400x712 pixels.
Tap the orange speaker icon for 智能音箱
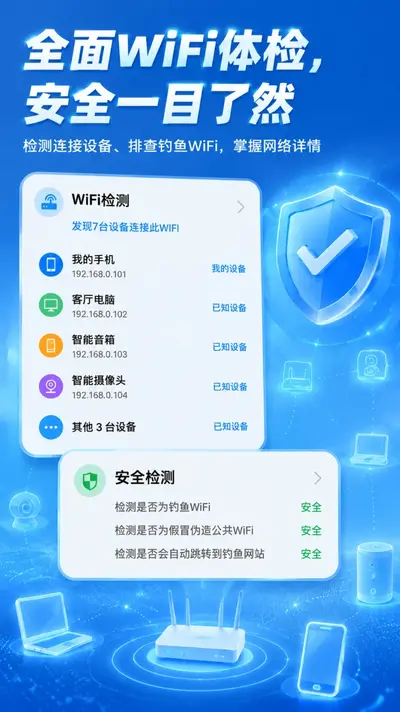point(51,345)
